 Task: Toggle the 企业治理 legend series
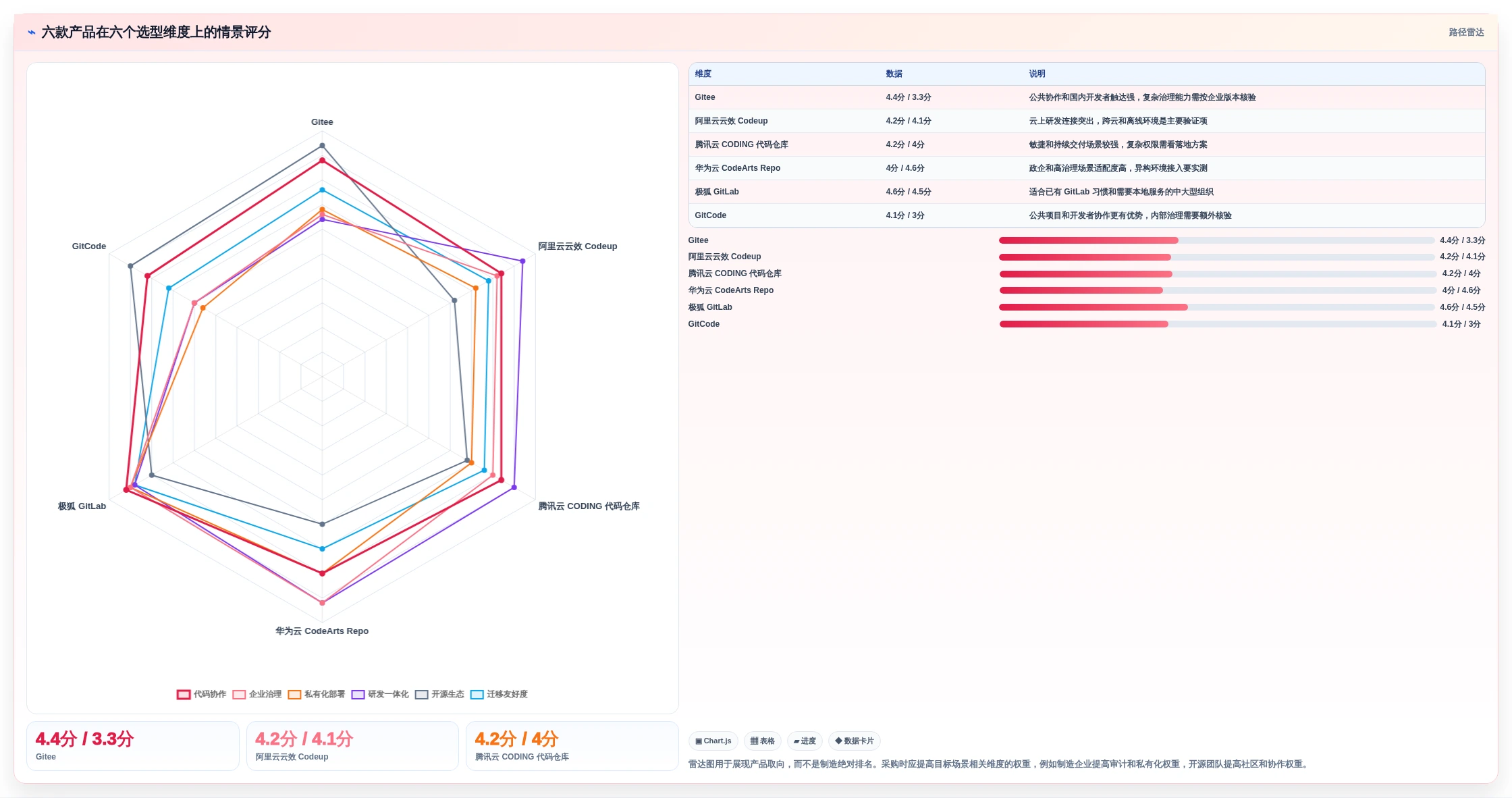pos(256,694)
